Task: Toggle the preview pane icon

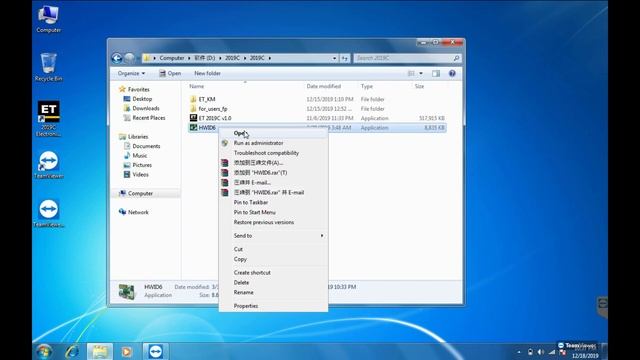Action: pos(436,73)
